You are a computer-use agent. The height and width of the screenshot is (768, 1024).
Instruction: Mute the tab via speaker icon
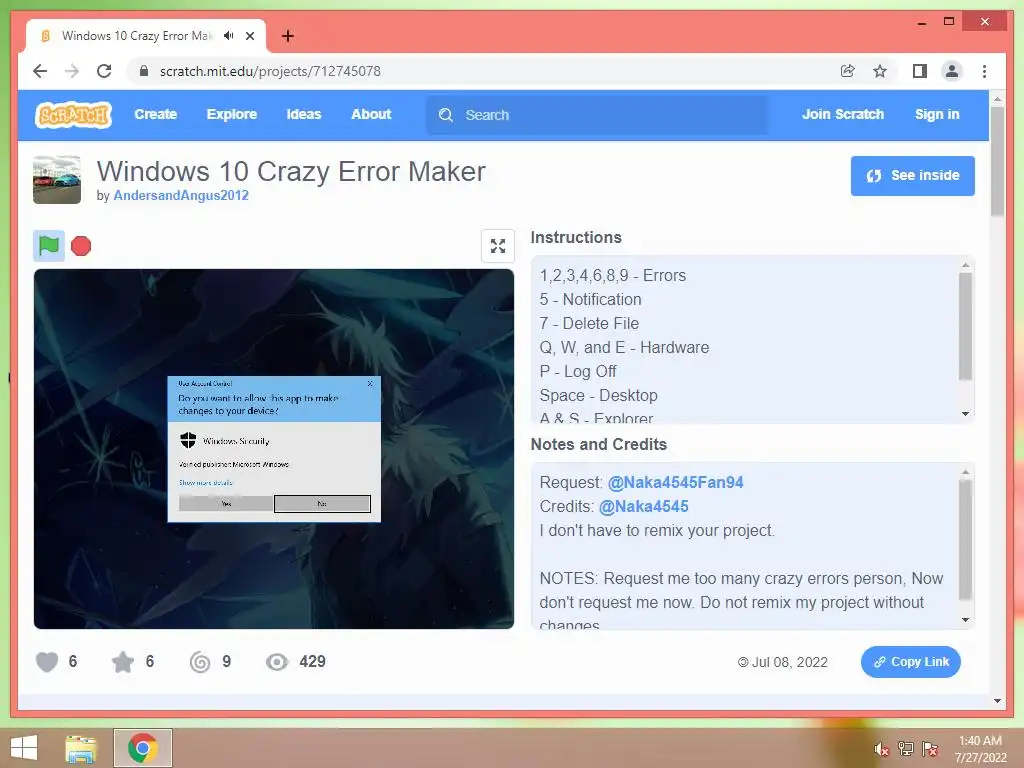(229, 36)
